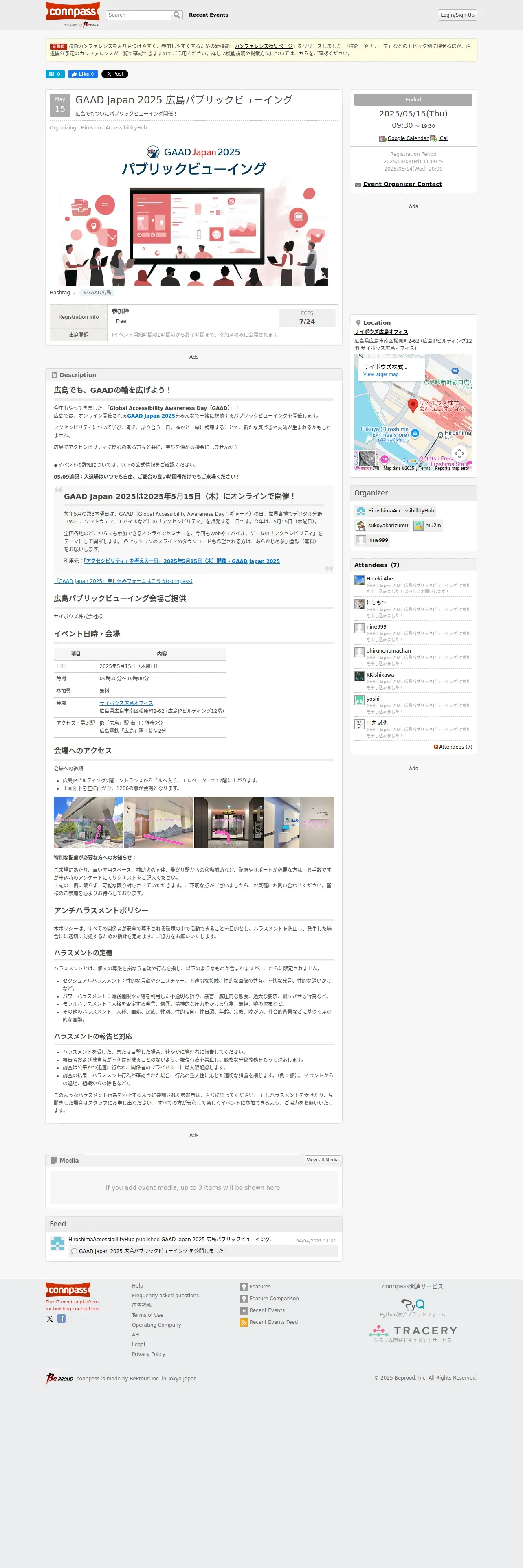Click 中井 誠也 attendee name
The image size is (523, 1568).
click(x=377, y=723)
